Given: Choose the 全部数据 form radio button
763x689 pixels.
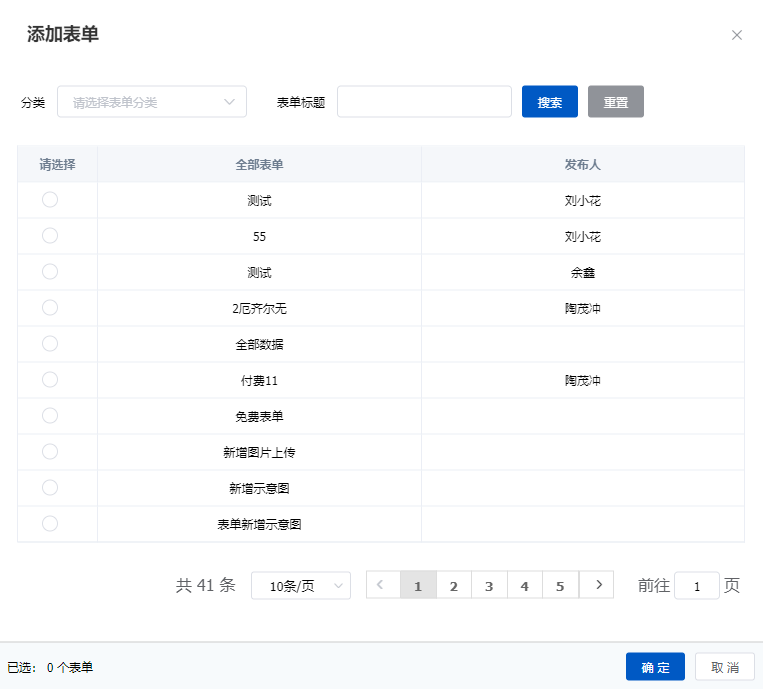Looking at the screenshot, I should click(x=50, y=344).
